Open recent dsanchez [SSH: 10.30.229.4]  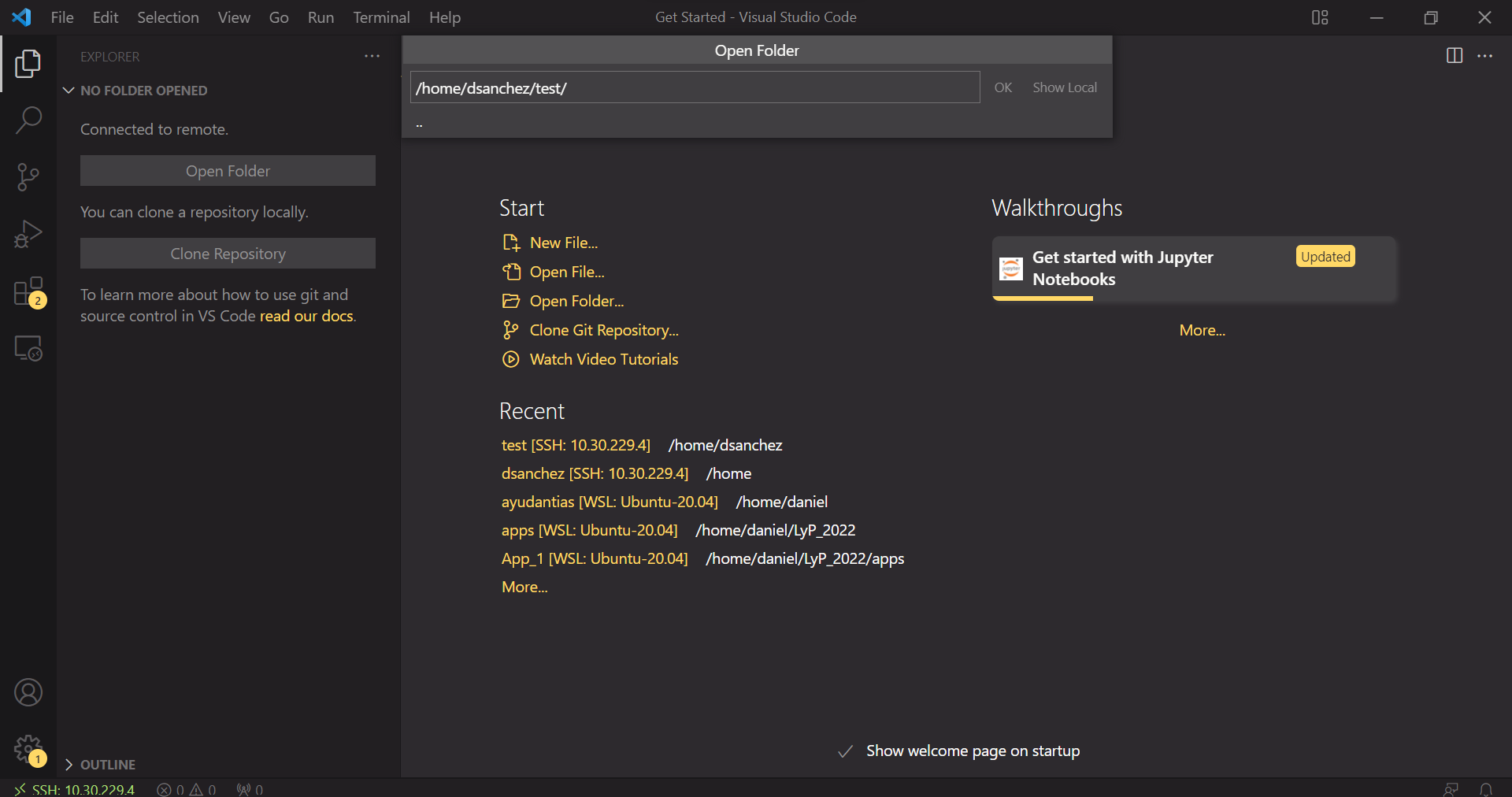tap(595, 473)
